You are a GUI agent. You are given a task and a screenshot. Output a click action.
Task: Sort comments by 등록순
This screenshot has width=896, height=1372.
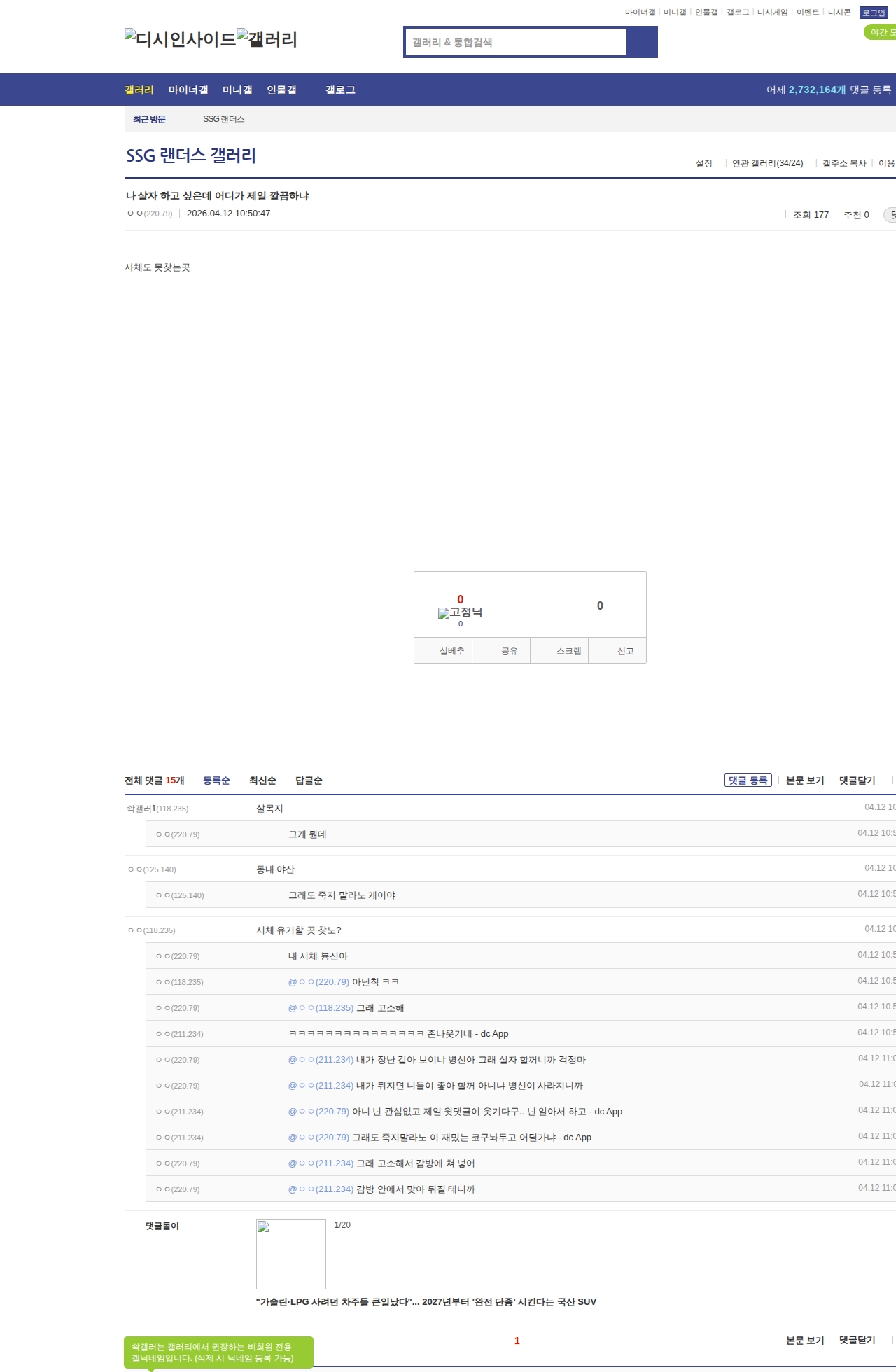point(216,780)
